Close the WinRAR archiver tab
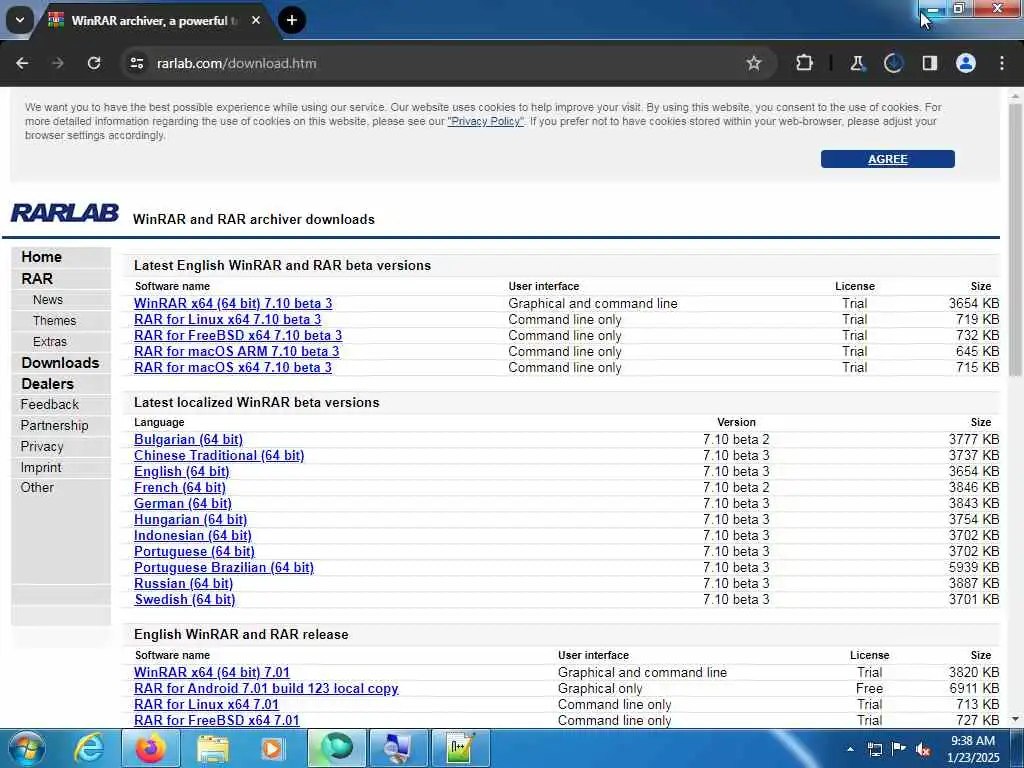Image resolution: width=1024 pixels, height=768 pixels. (x=256, y=20)
